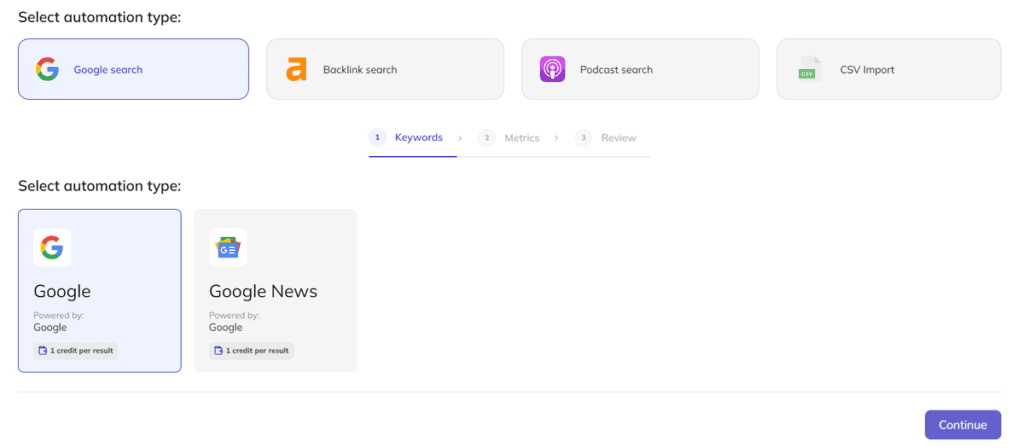Select Google search automation type
This screenshot has width=1024, height=448.
click(x=133, y=69)
